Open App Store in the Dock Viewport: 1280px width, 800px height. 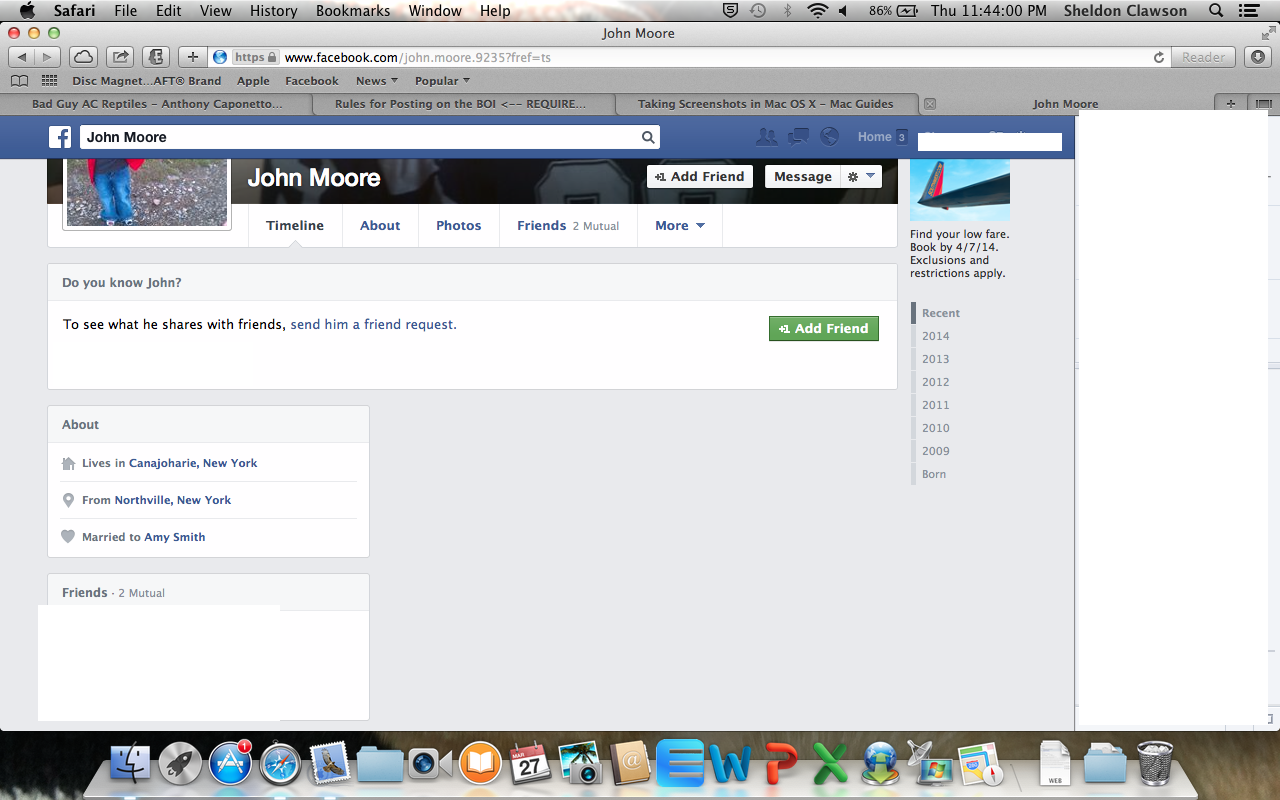[230, 765]
